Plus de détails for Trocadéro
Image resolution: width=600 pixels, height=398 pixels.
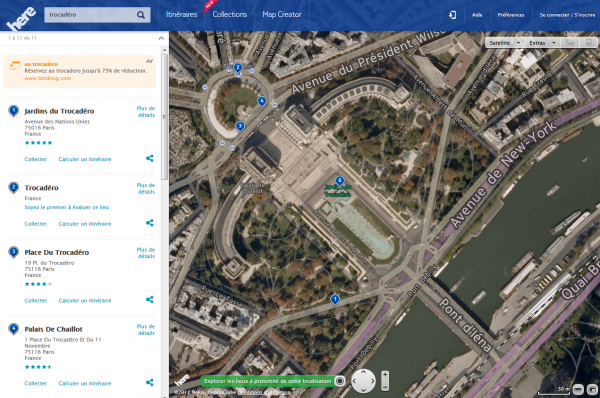(146, 188)
